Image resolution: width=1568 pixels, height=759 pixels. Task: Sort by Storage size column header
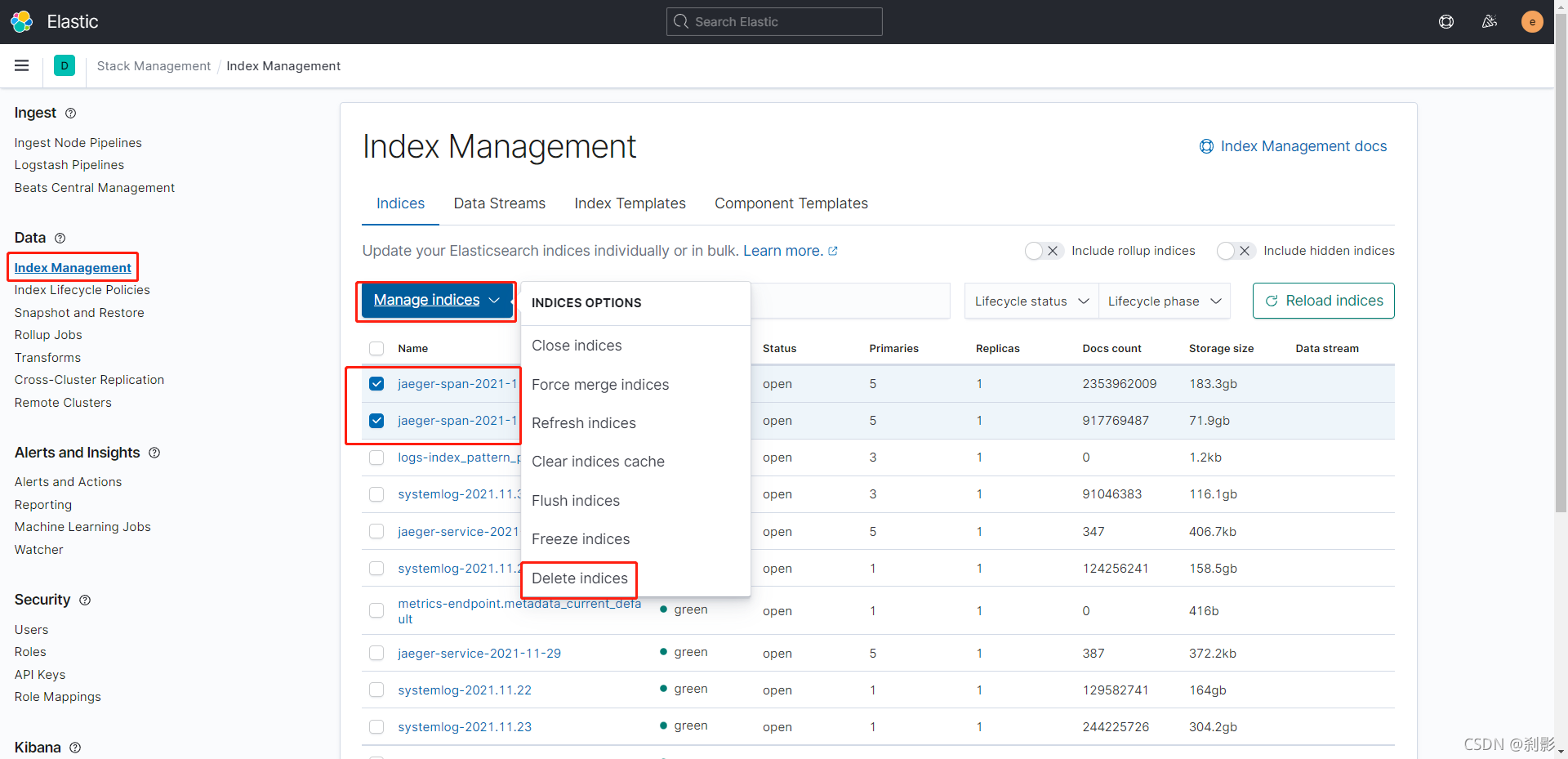pos(1221,348)
